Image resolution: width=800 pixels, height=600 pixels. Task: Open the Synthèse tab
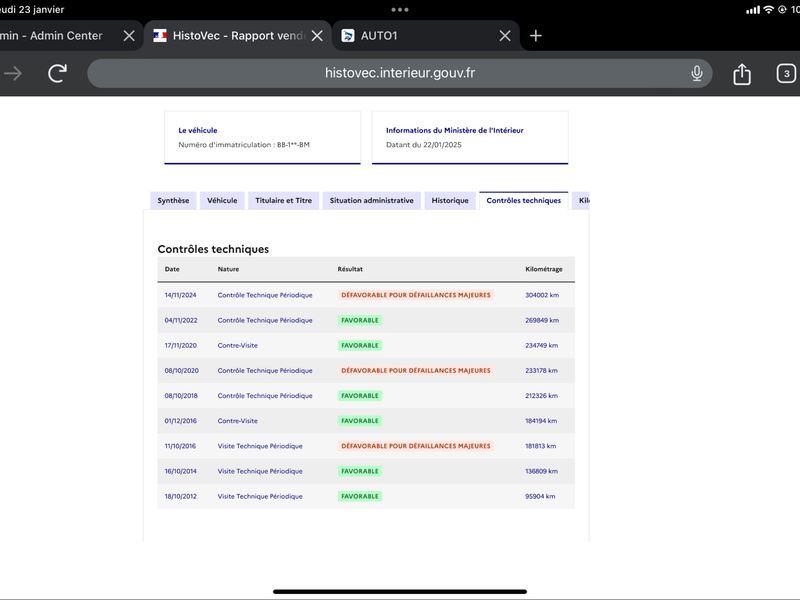coord(173,201)
